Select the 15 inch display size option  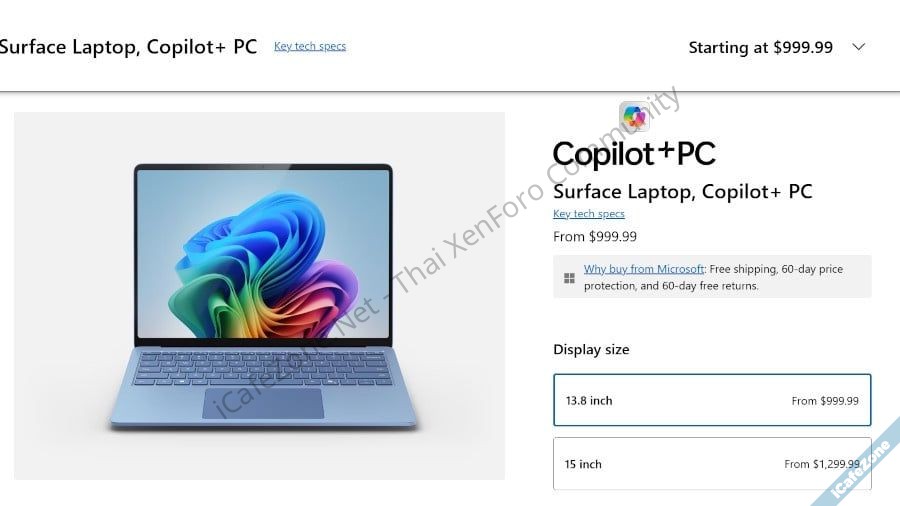click(x=712, y=464)
